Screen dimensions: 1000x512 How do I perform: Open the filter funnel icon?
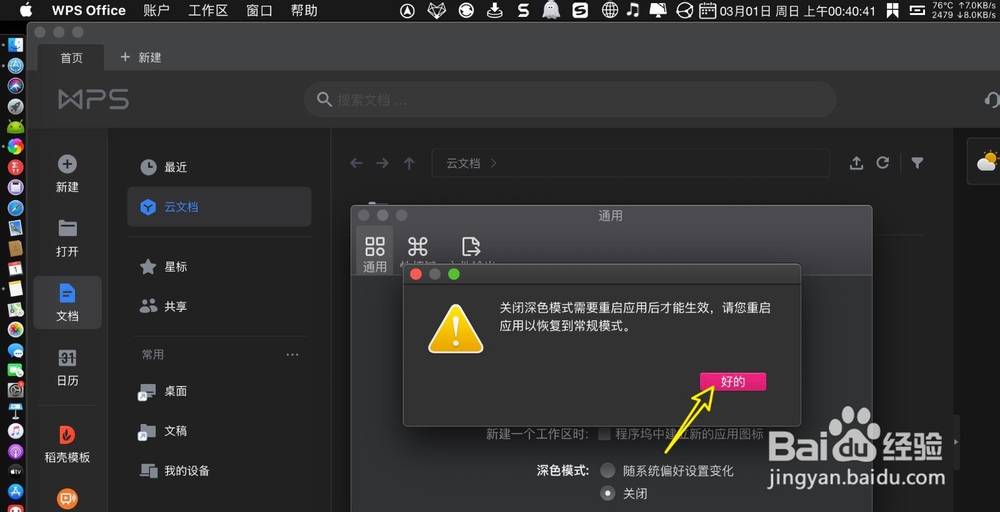pos(917,163)
